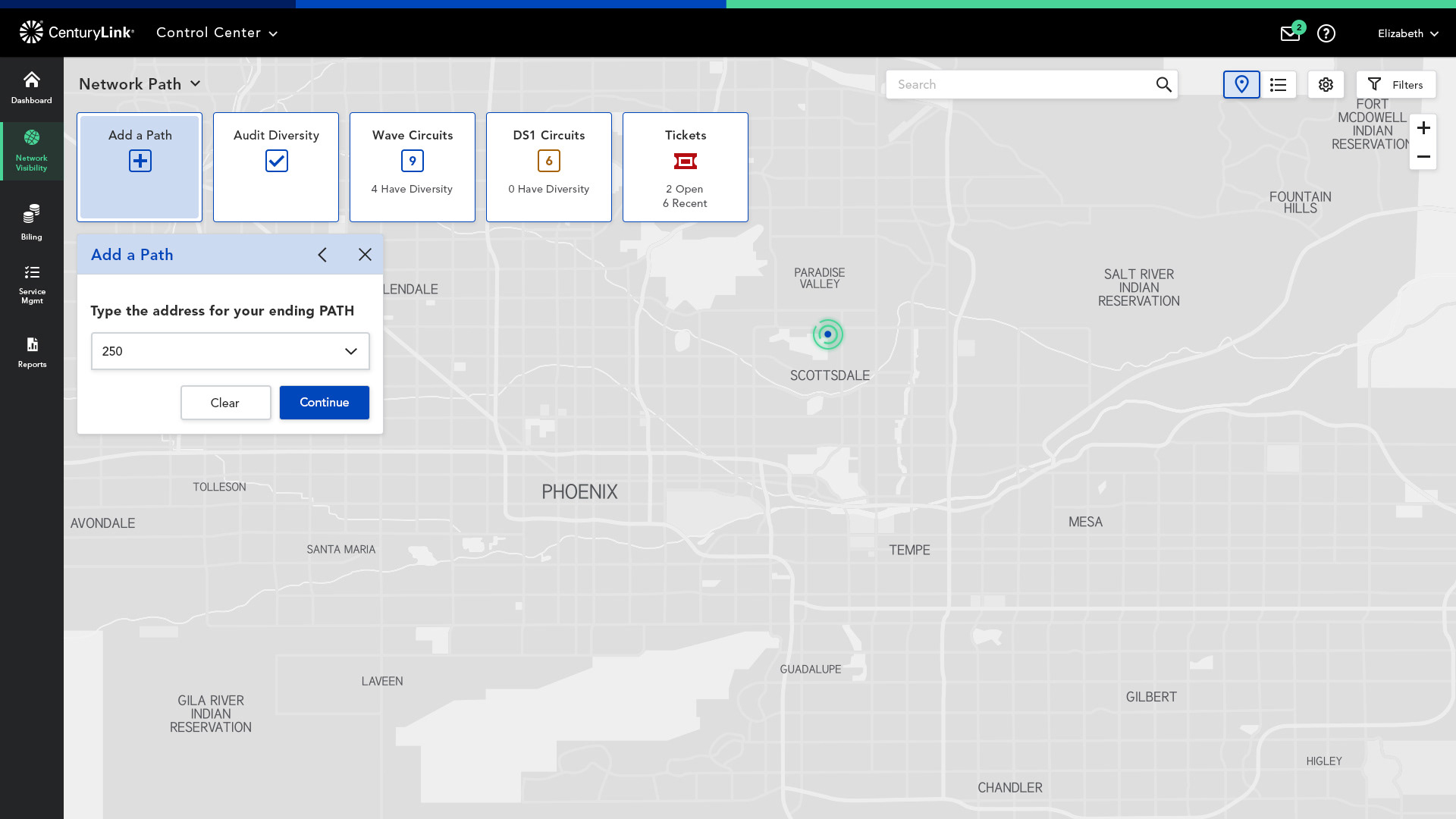This screenshot has width=1456, height=819.
Task: Open map settings gear
Action: [1326, 84]
